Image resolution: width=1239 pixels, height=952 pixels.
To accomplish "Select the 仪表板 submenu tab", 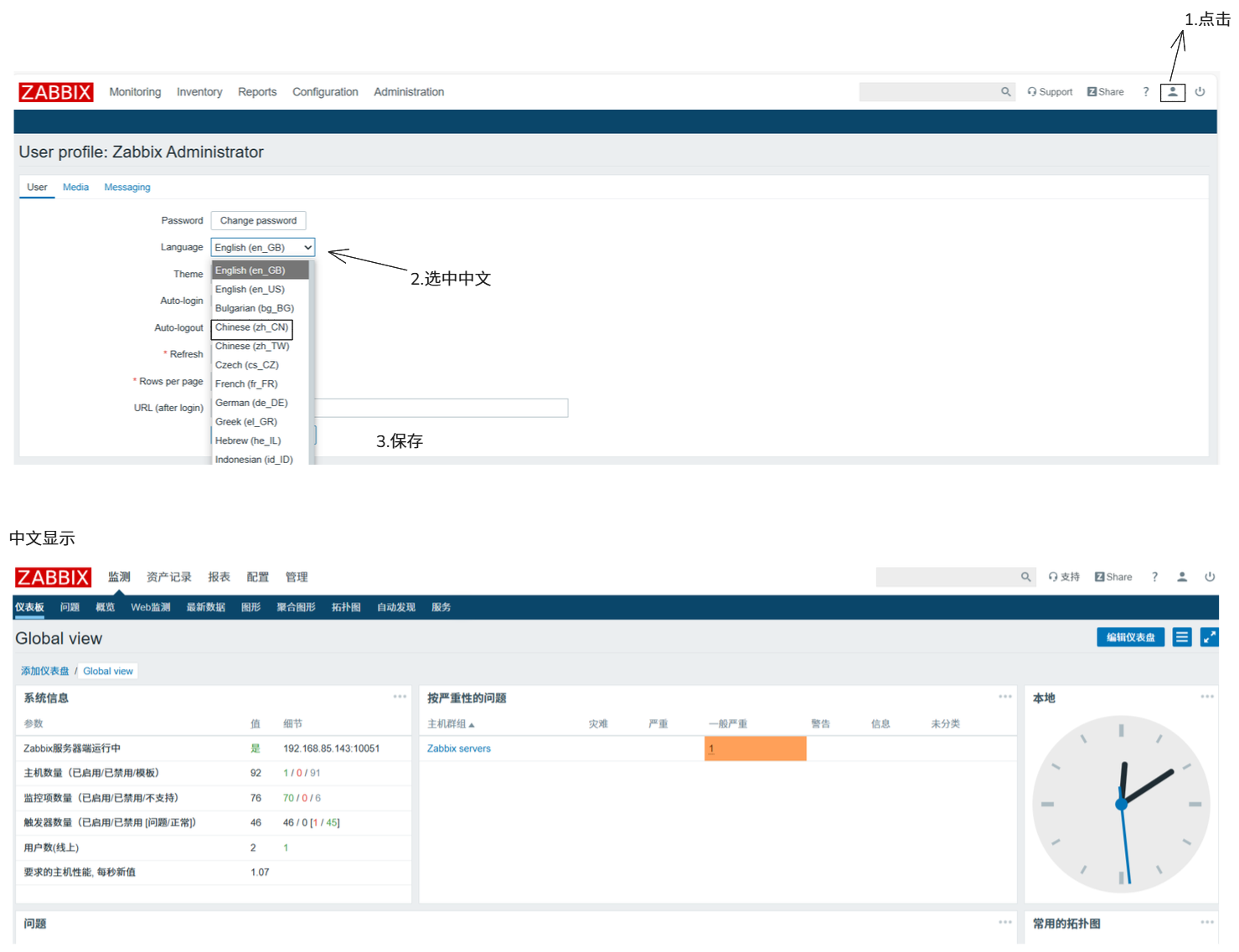I will [x=29, y=607].
